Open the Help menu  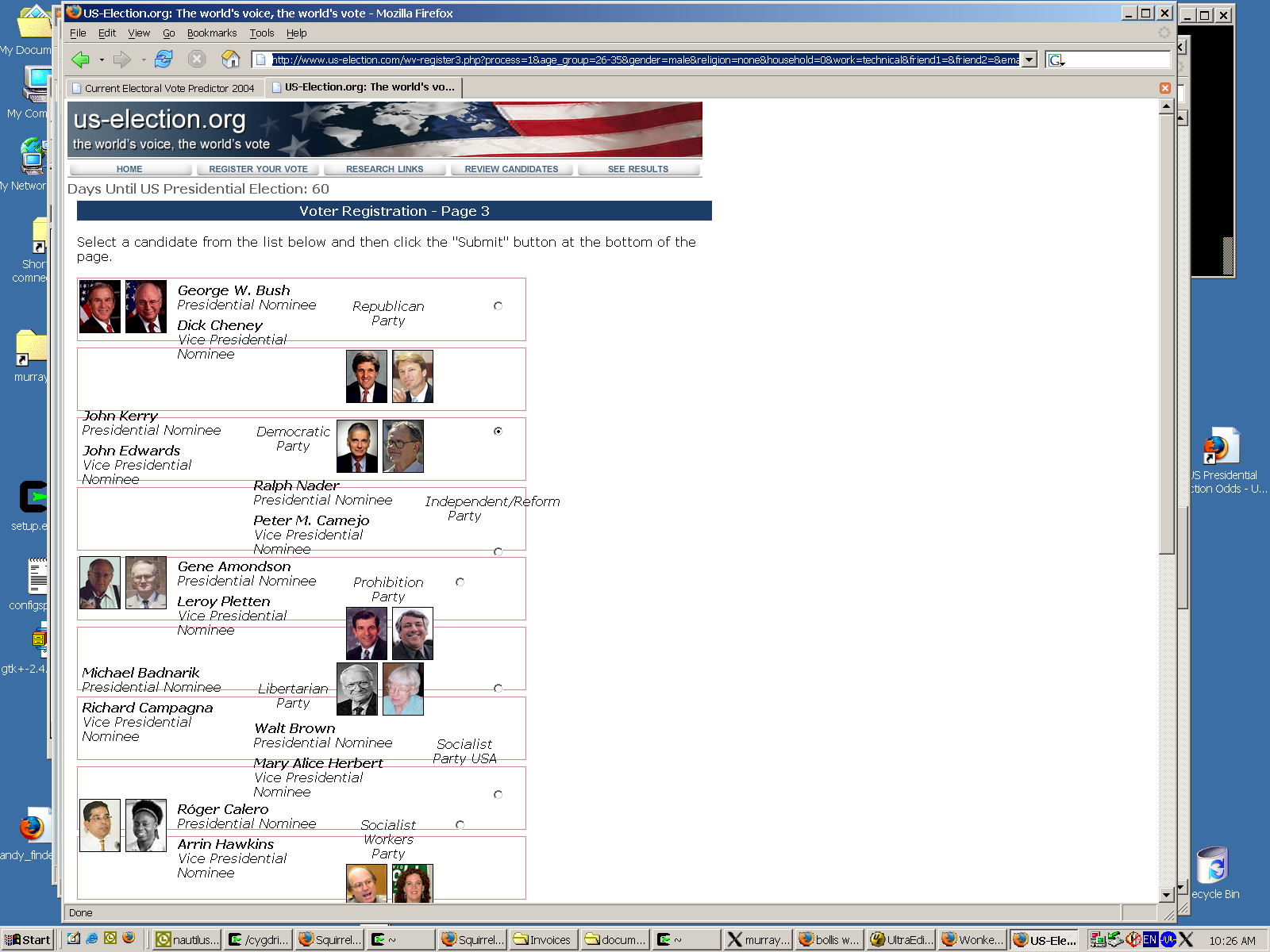click(x=297, y=33)
